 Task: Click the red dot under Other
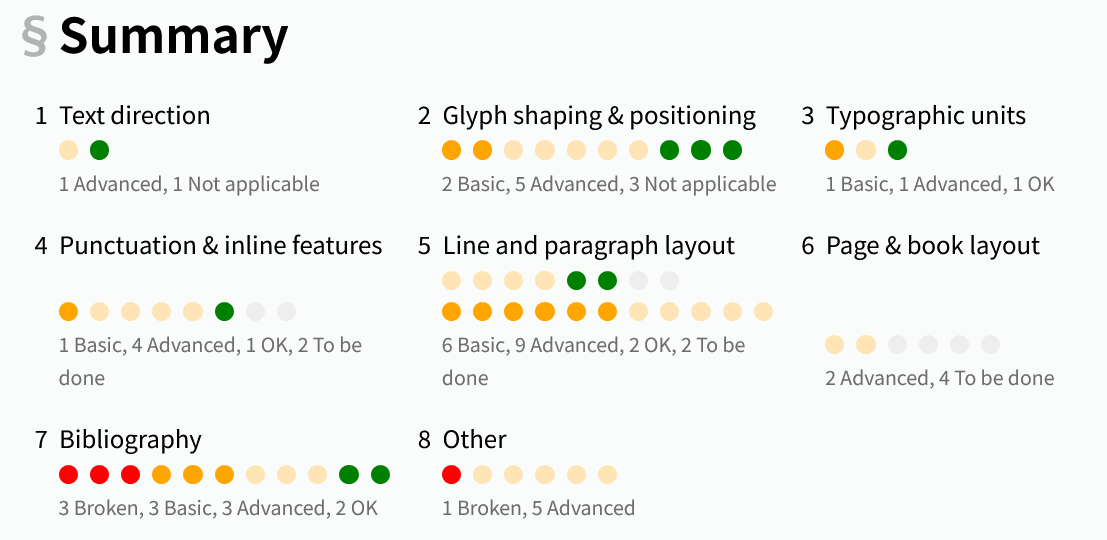click(x=452, y=475)
